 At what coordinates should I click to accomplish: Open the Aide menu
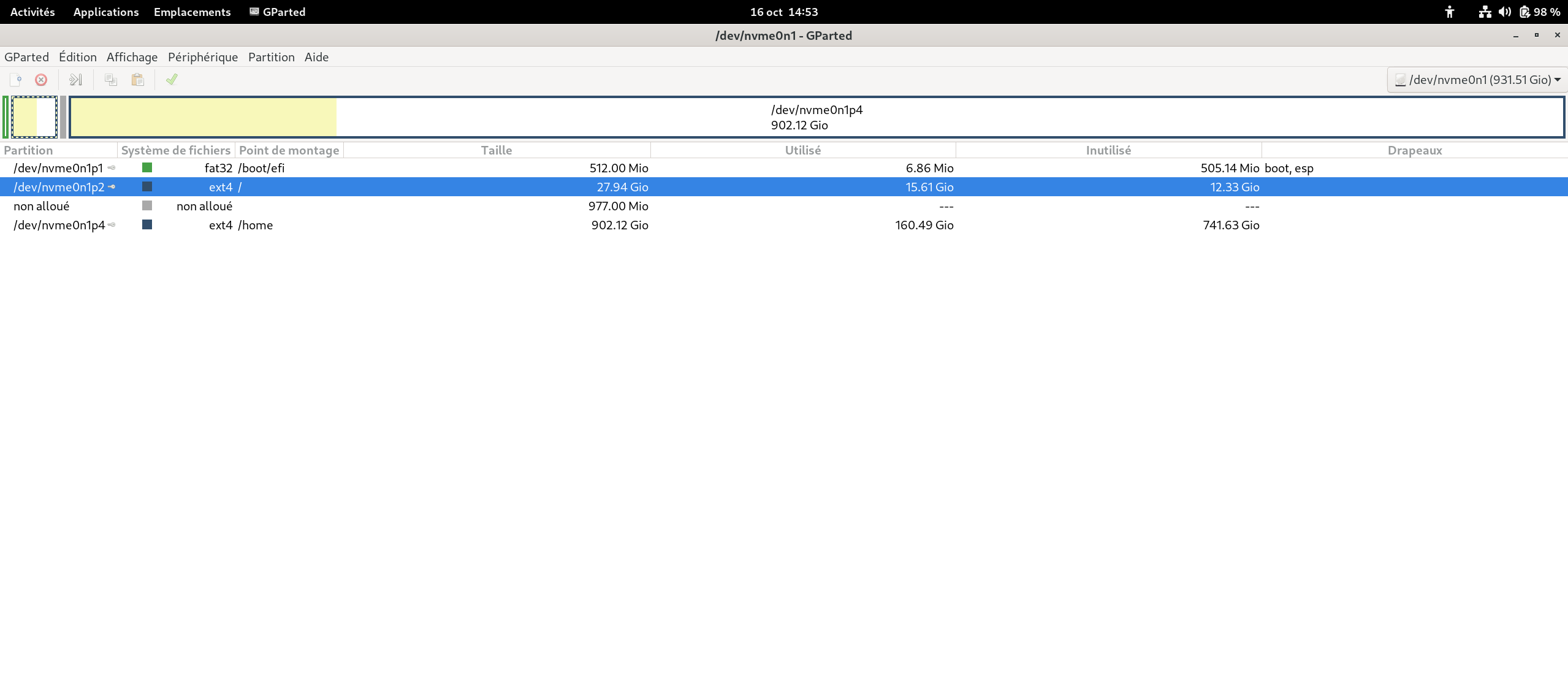316,57
